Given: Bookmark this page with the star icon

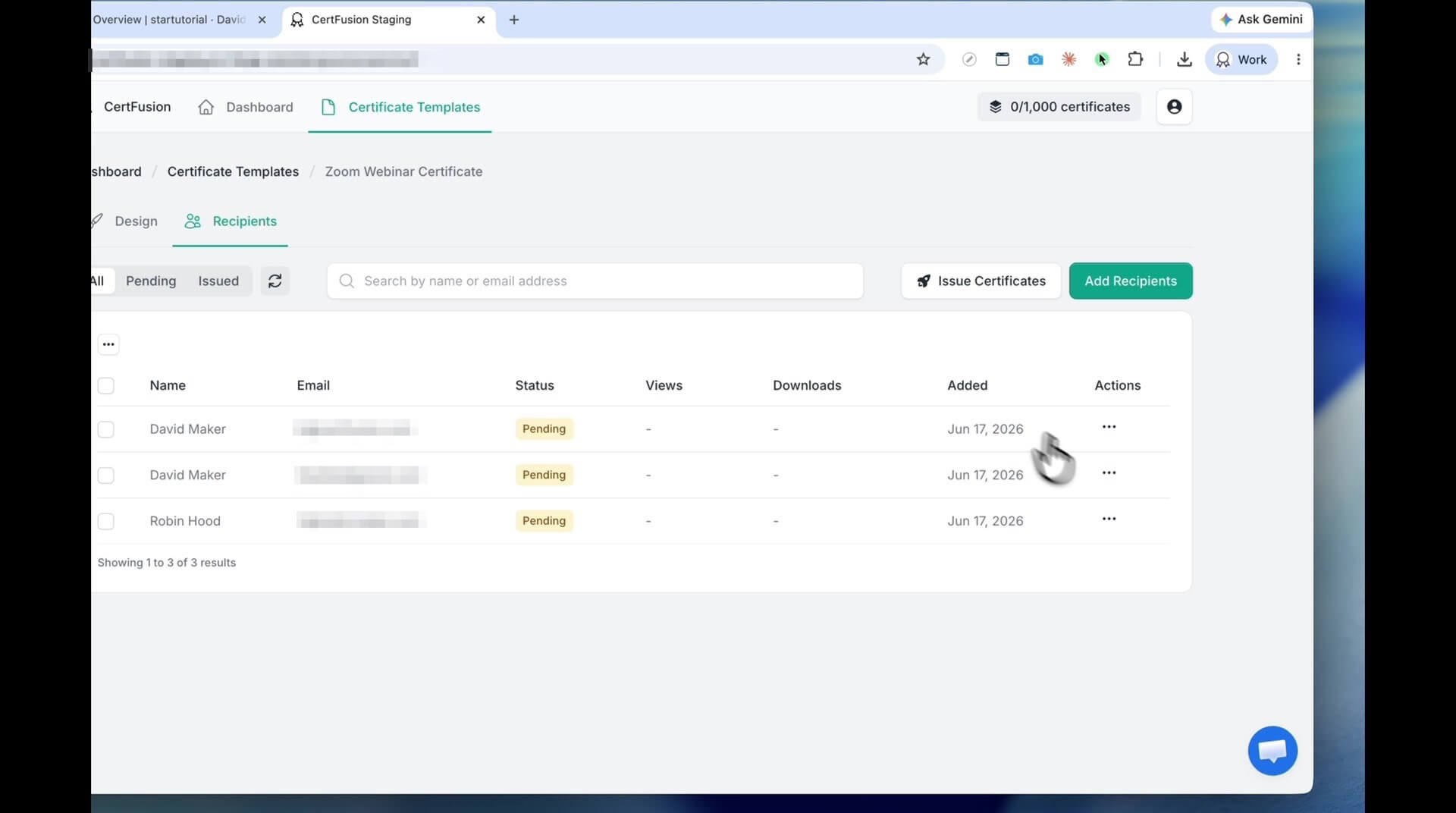Looking at the screenshot, I should pos(923,59).
